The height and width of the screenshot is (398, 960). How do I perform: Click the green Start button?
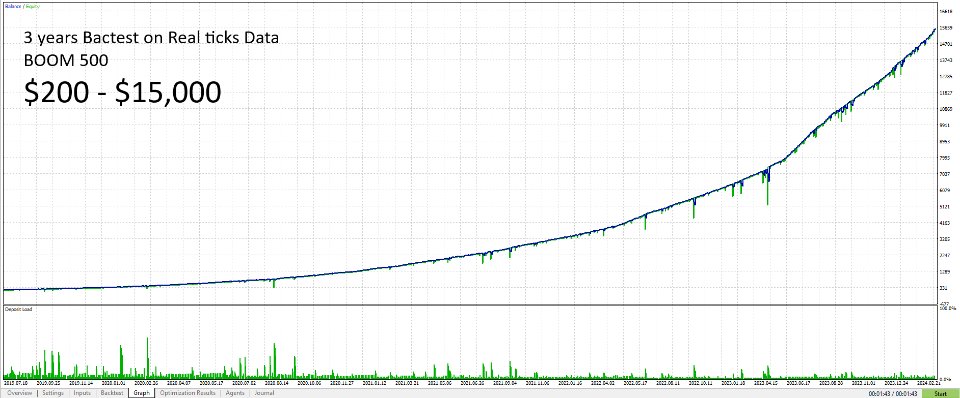coord(940,393)
